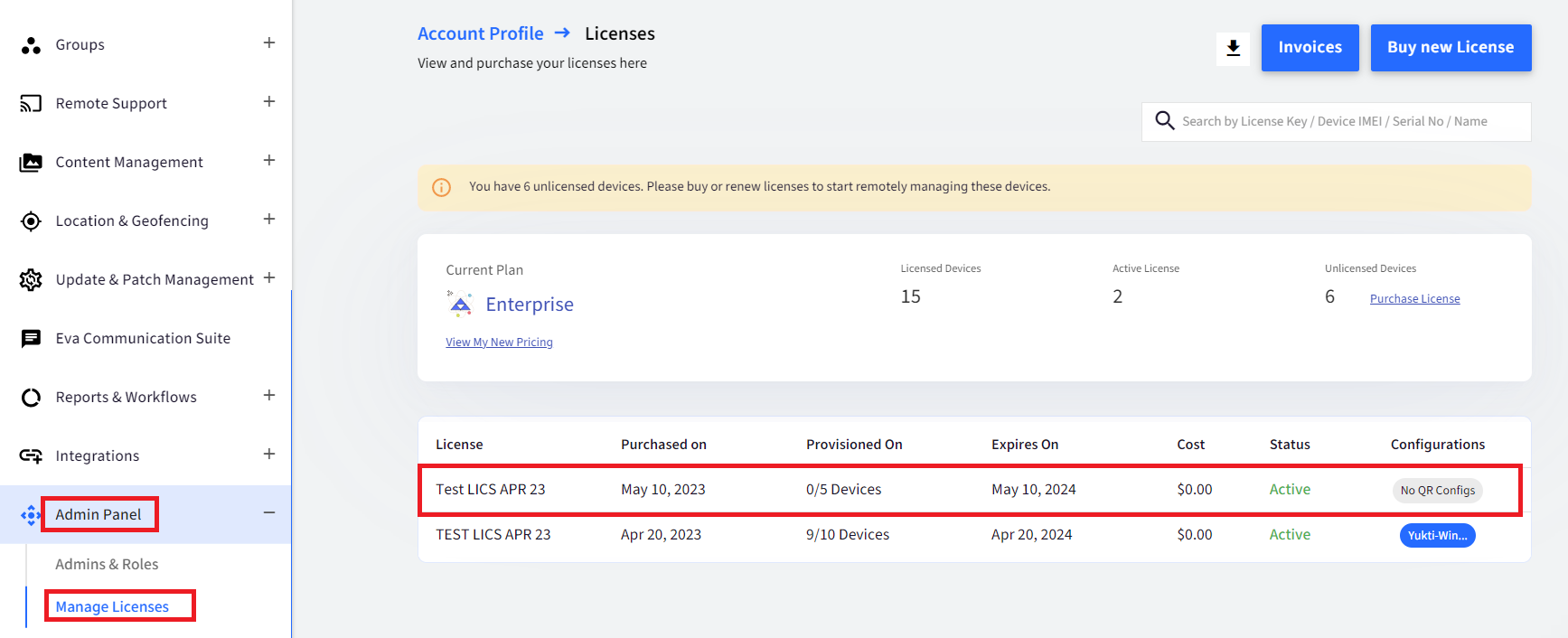This screenshot has width=1568, height=638.
Task: Click the Test LICS APR 23 license name
Action: (x=491, y=490)
